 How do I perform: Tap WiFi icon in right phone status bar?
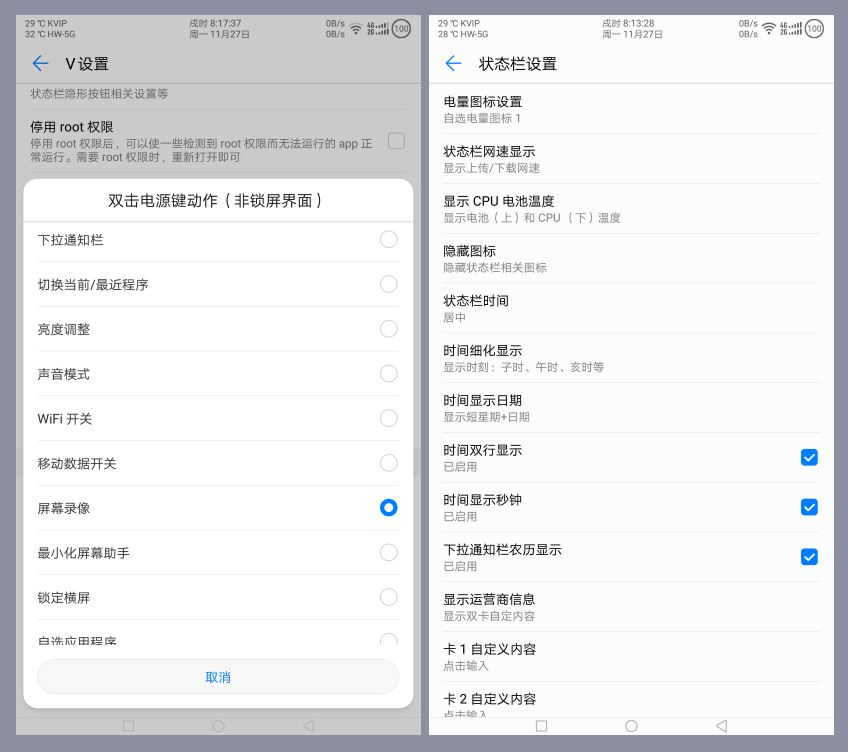(768, 28)
